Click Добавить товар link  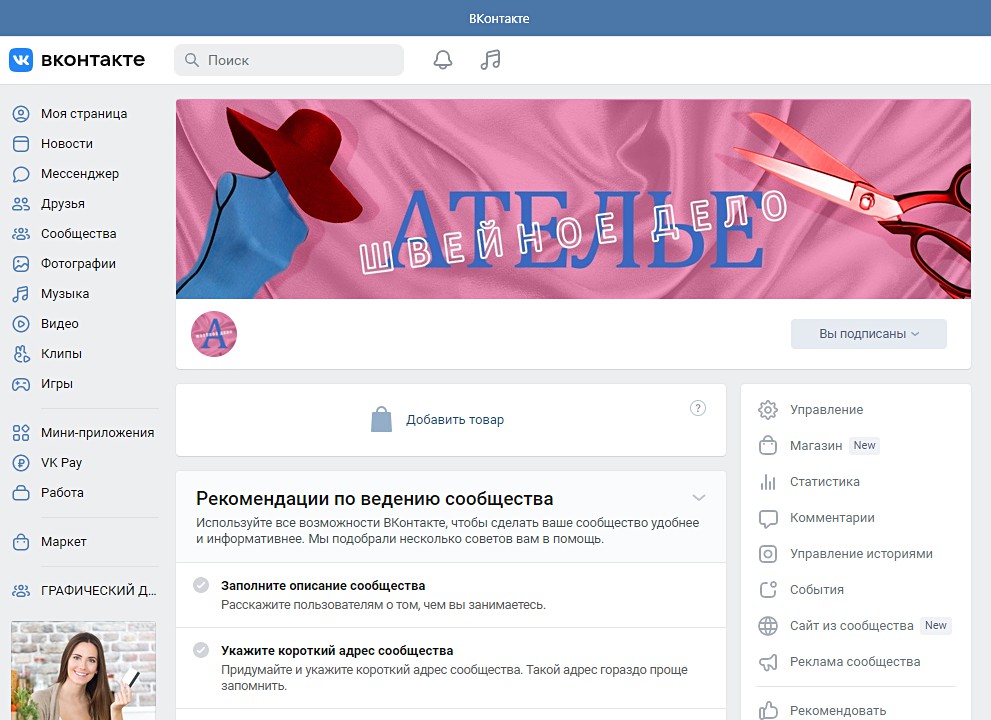pos(454,420)
